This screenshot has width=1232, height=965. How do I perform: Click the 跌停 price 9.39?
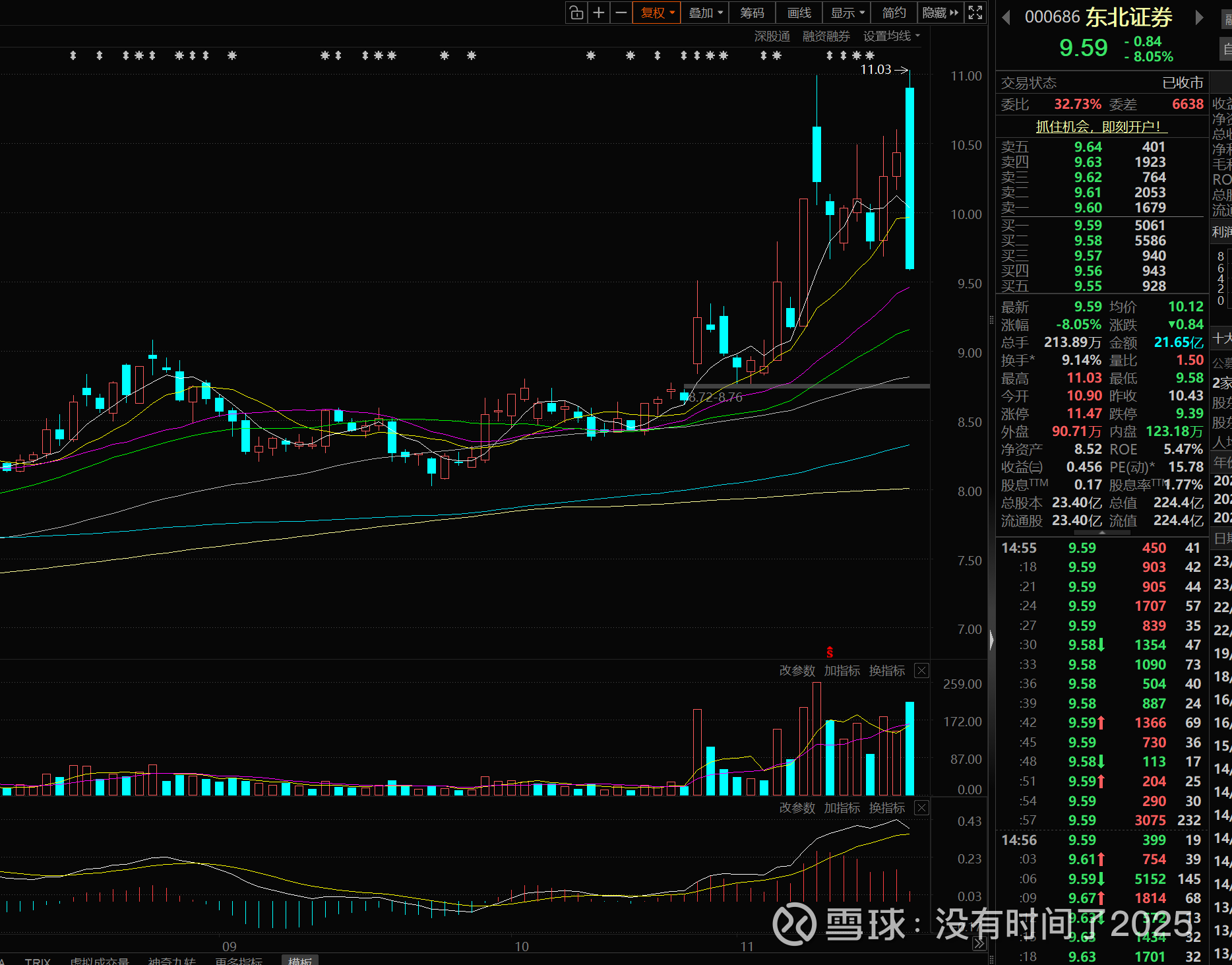point(1190,414)
